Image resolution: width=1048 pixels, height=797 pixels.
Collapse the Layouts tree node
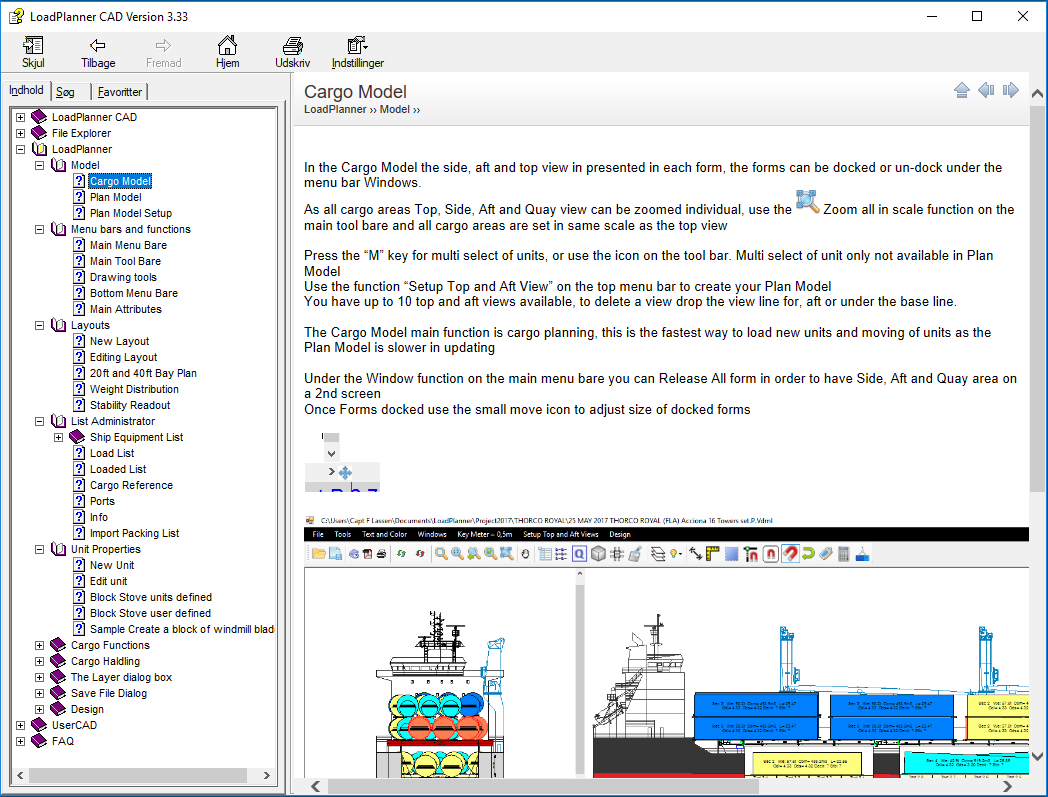39,326
